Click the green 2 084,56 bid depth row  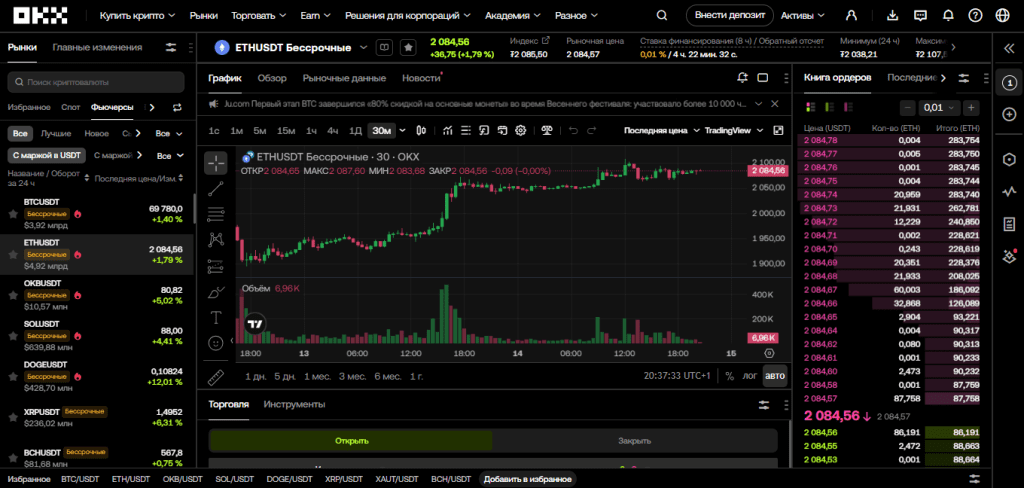pyautogui.click(x=891, y=432)
